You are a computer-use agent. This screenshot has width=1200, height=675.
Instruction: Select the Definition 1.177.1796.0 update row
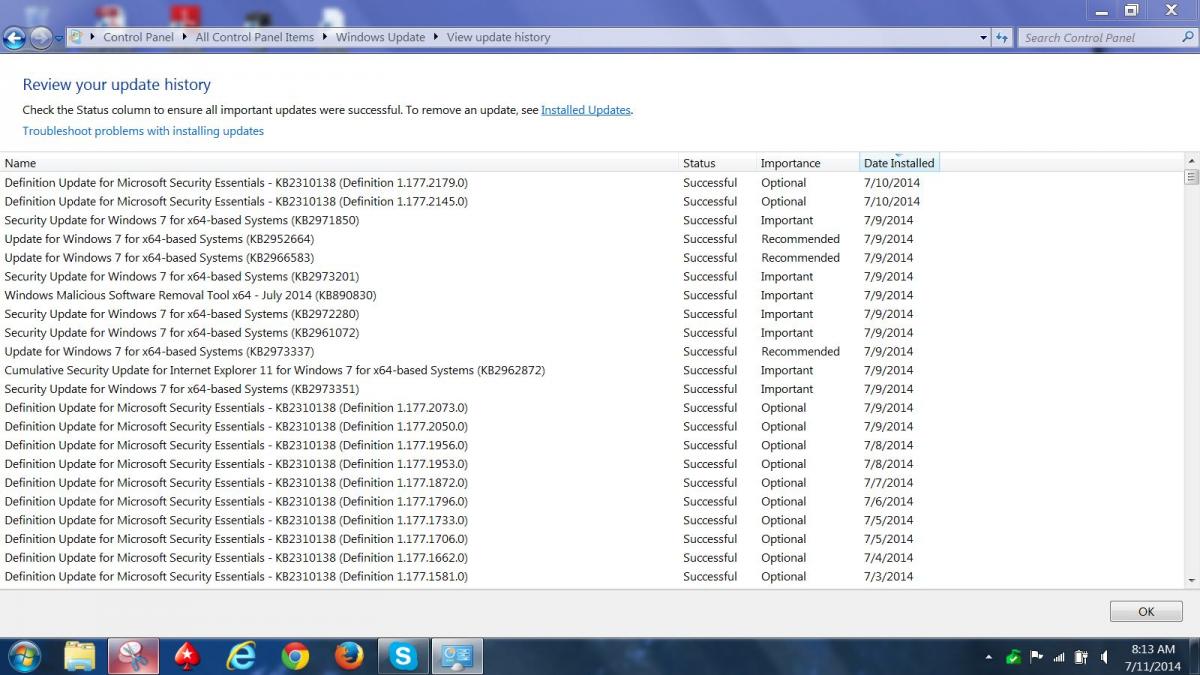(592, 501)
